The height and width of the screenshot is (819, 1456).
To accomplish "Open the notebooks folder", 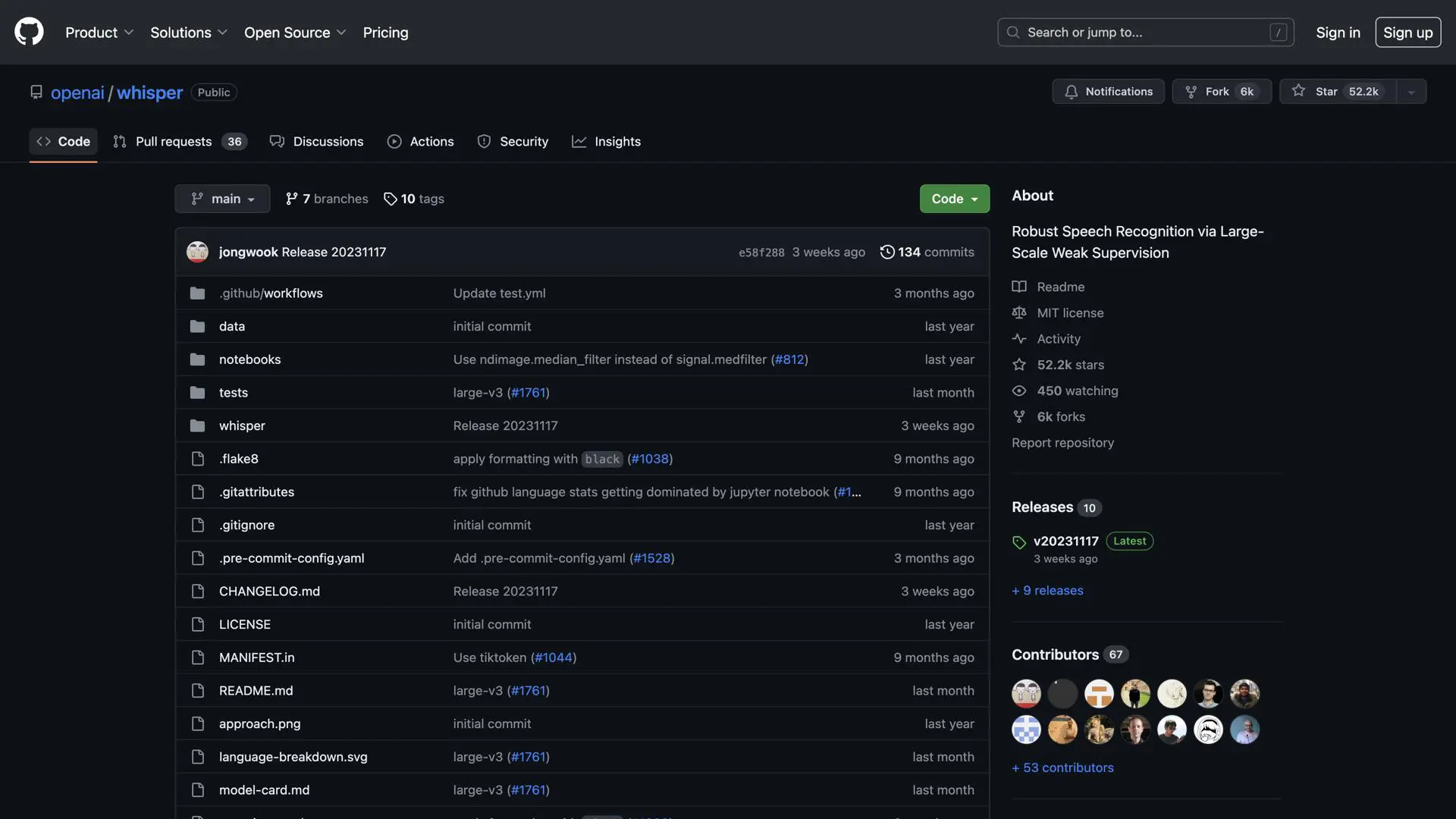I will (x=249, y=359).
